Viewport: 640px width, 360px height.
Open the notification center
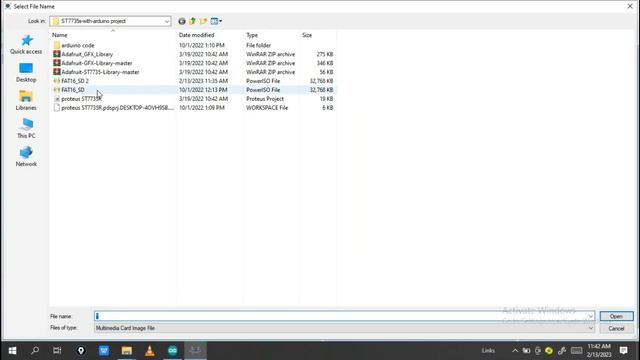(623, 351)
